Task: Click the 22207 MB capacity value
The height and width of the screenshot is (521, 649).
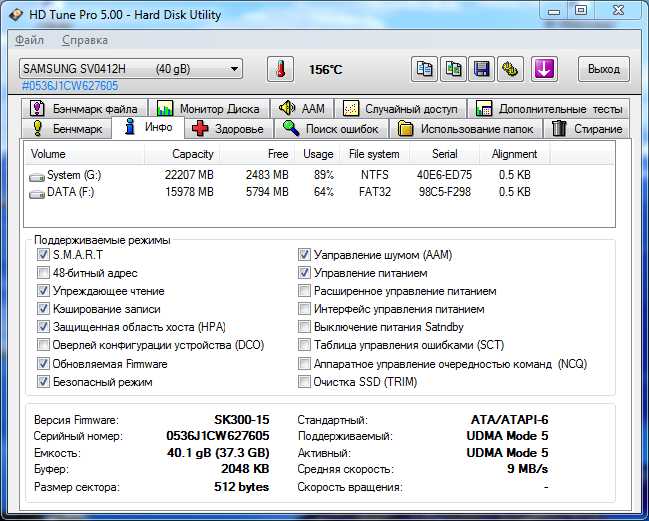Action: [x=189, y=175]
